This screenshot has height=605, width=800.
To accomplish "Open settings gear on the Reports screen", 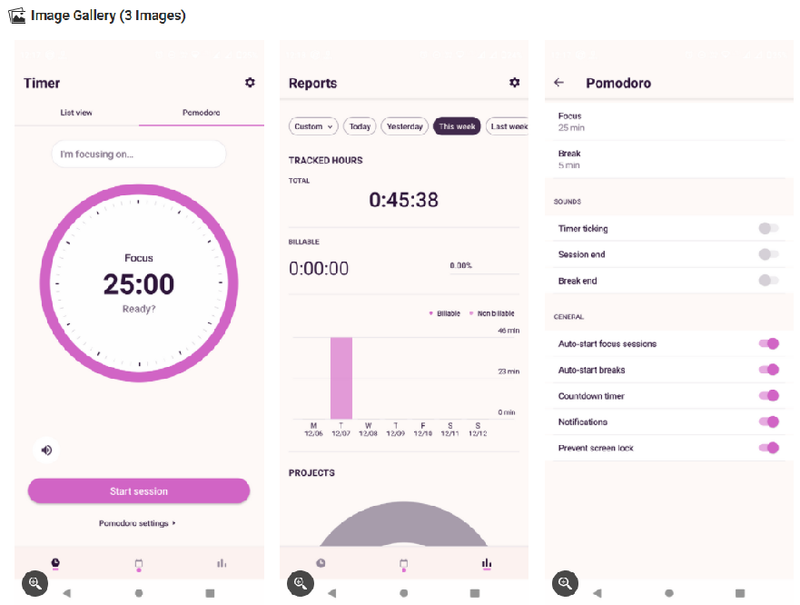I will tap(514, 82).
